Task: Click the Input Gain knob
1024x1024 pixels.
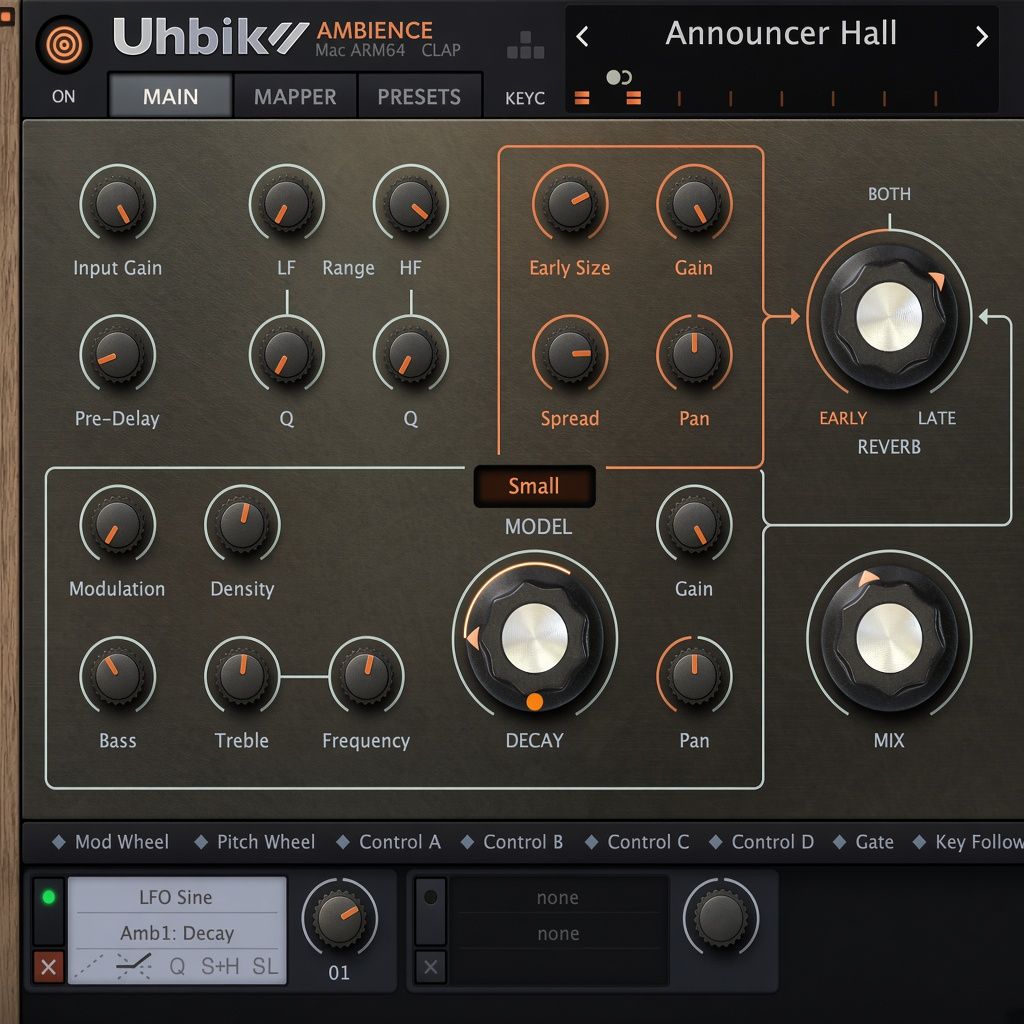Action: tap(118, 203)
